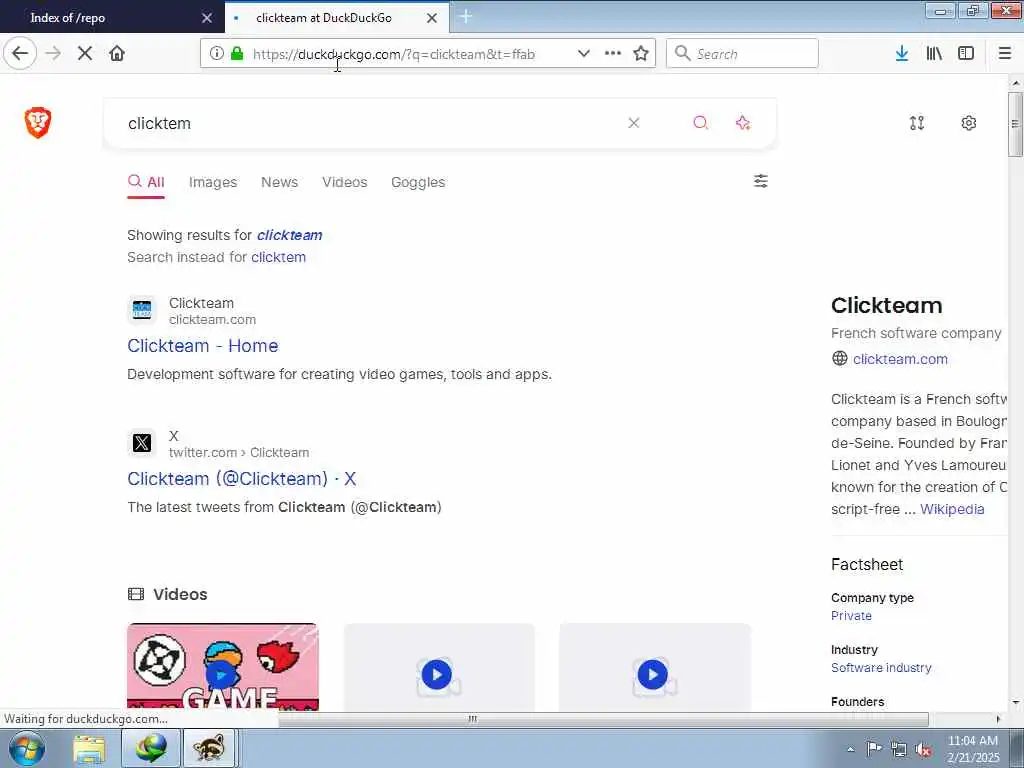Click the Firefox Search box
This screenshot has width=1024, height=768.
[x=742, y=54]
